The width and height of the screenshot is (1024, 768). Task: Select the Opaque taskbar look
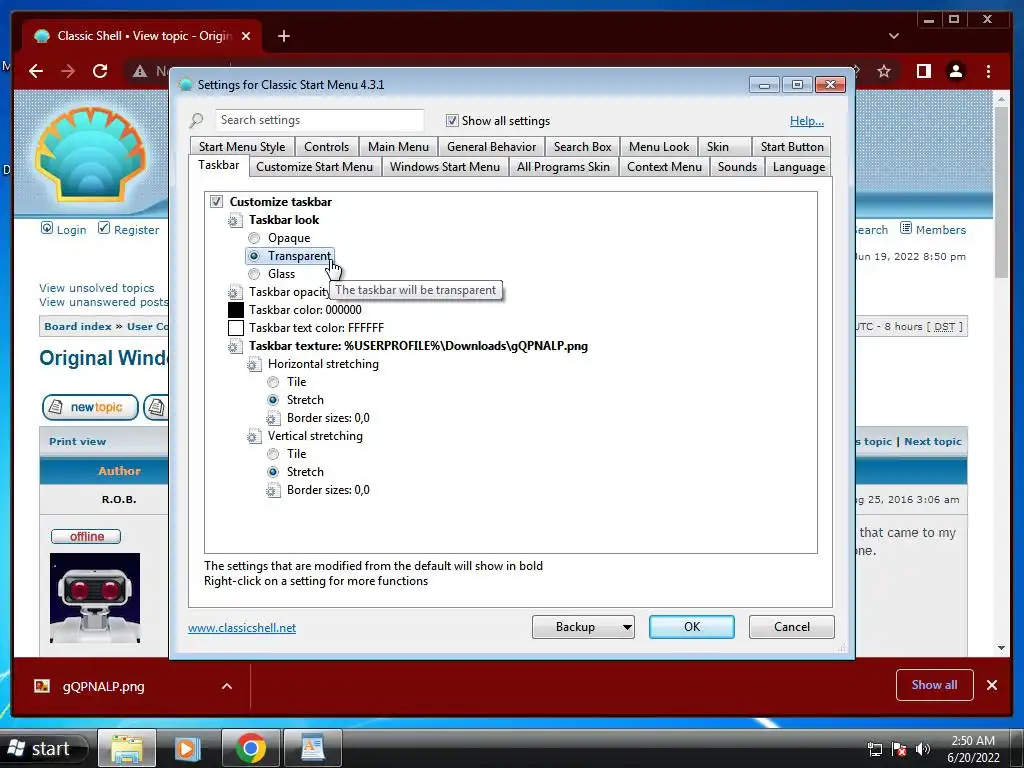[x=254, y=238]
